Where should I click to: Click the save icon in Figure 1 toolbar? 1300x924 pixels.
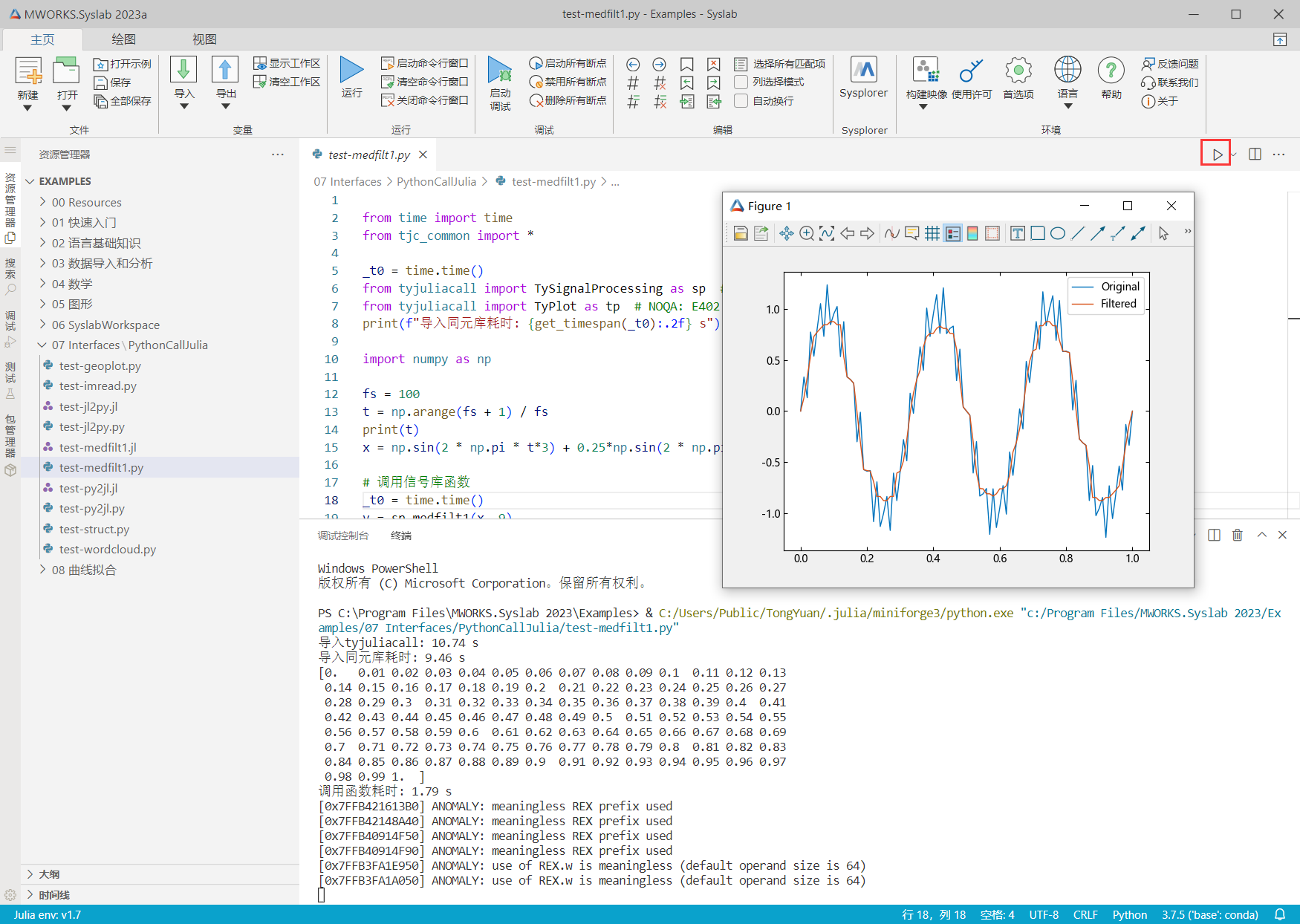click(740, 234)
